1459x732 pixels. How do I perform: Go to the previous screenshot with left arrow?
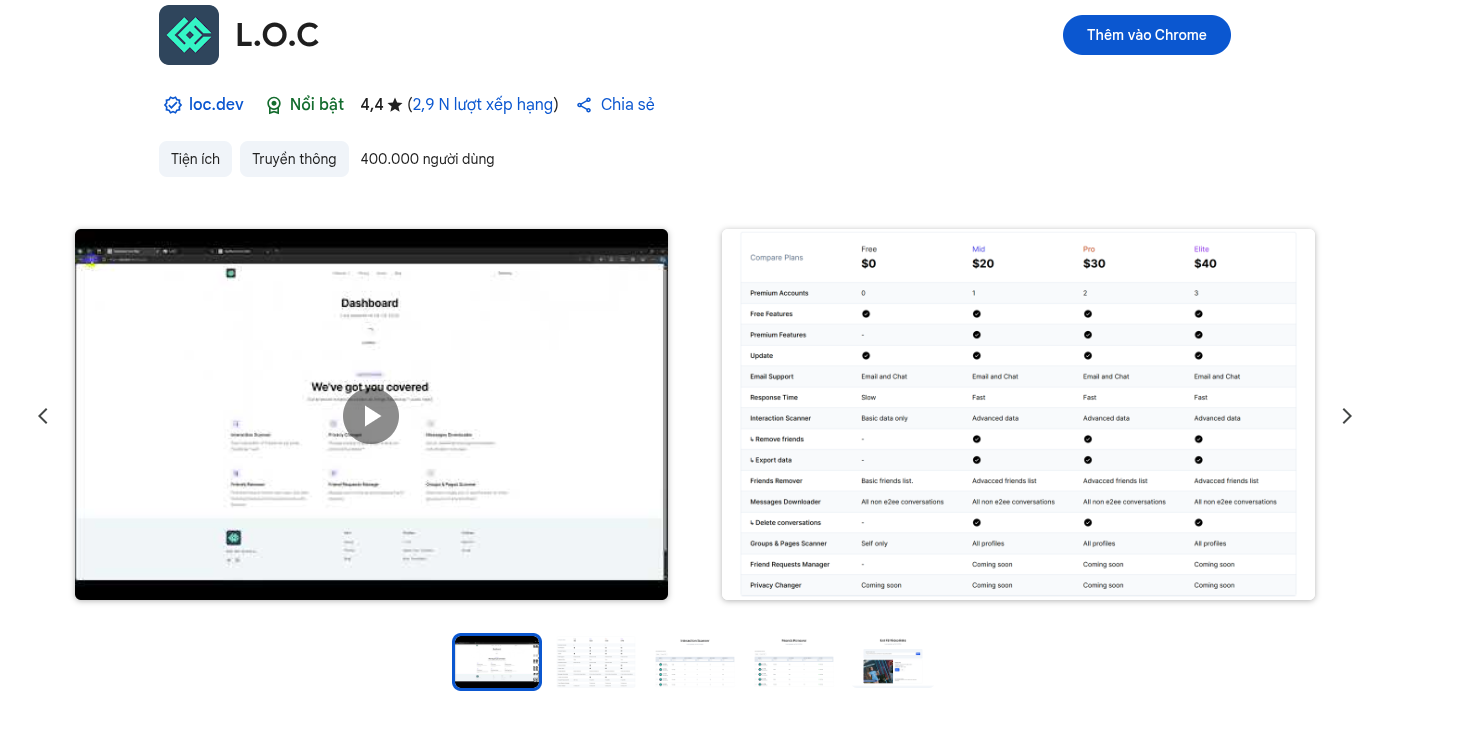pos(43,416)
